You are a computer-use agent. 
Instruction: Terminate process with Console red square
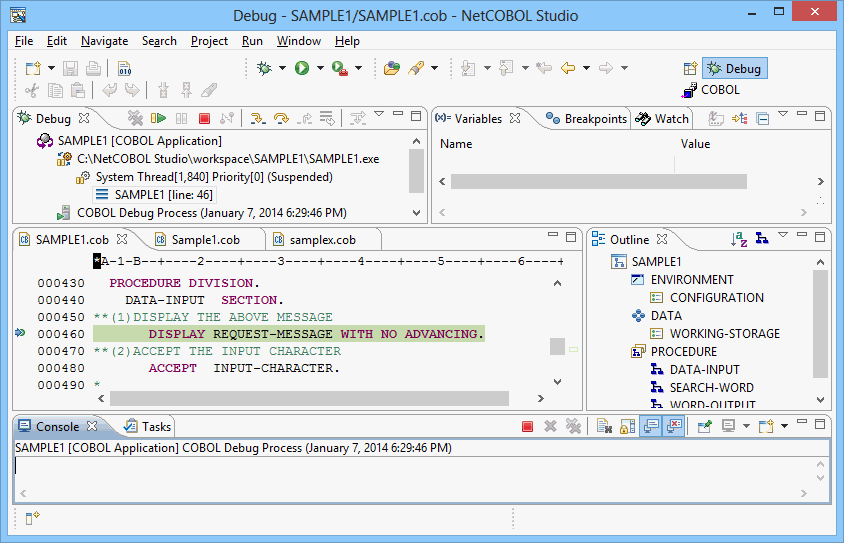(x=528, y=427)
